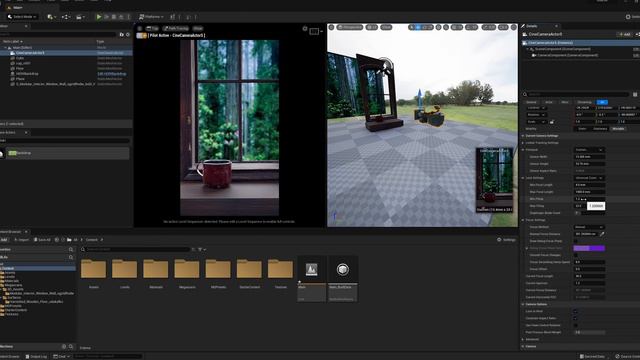Toggle the Scale lock icon in Transform
Viewport: 640px width, 360px height.
(552, 122)
